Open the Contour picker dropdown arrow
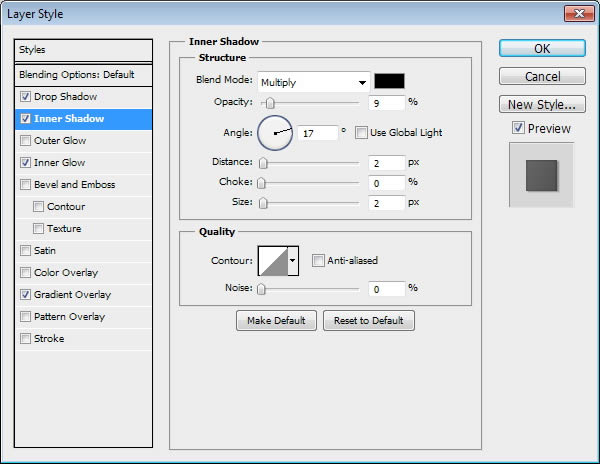 click(x=293, y=260)
